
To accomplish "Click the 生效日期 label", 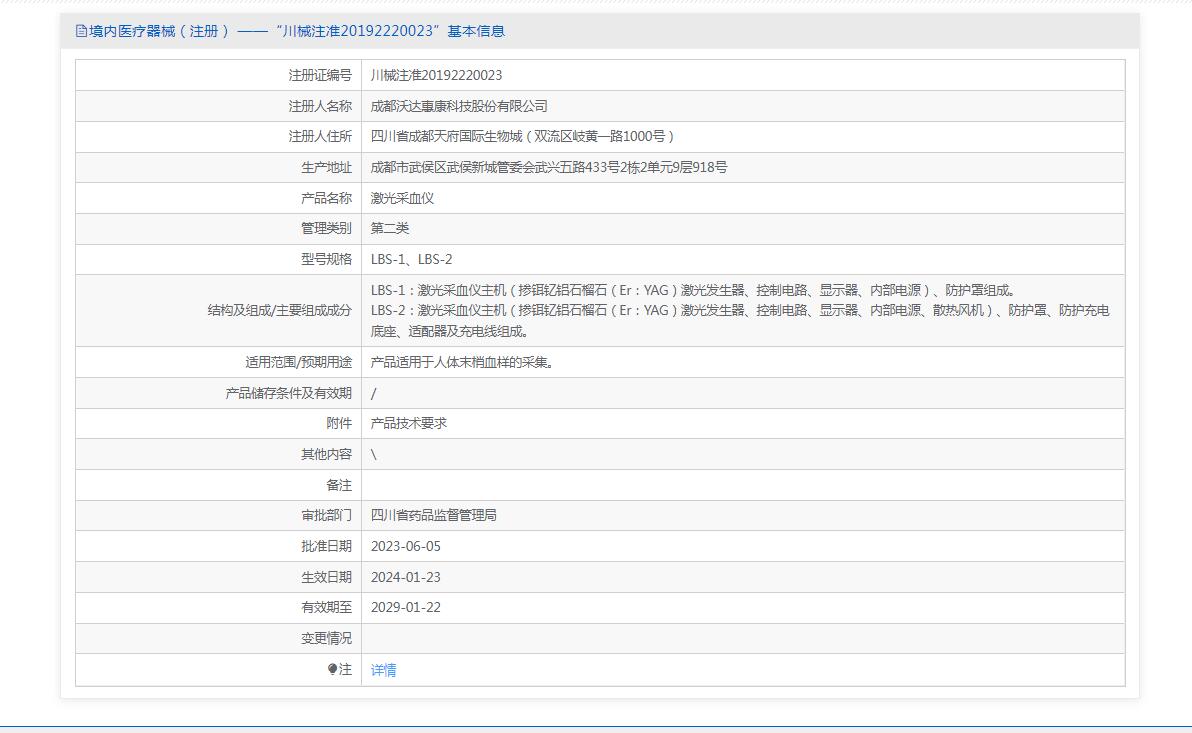I will [326, 577].
